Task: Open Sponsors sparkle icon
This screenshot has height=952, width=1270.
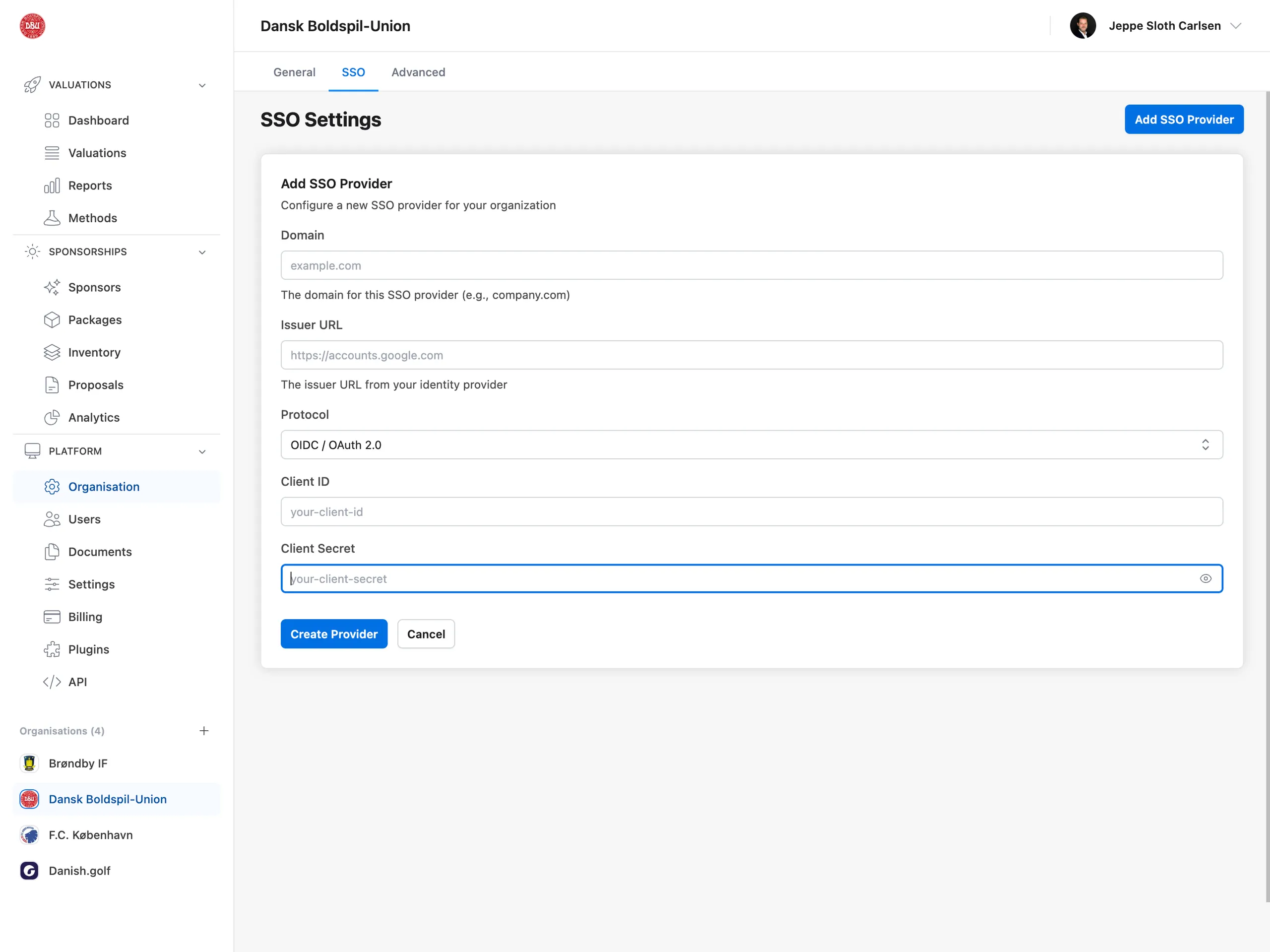Action: coord(52,287)
